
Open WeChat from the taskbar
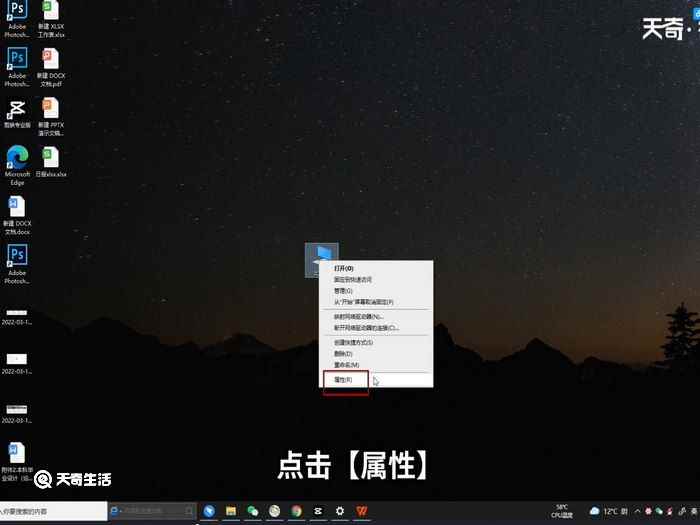tap(253, 511)
